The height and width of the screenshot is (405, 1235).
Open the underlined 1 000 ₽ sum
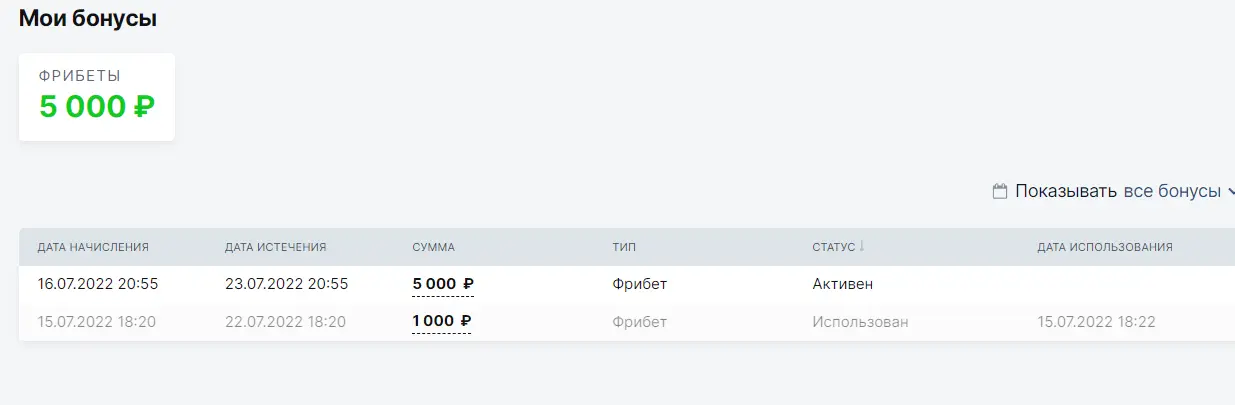442,322
